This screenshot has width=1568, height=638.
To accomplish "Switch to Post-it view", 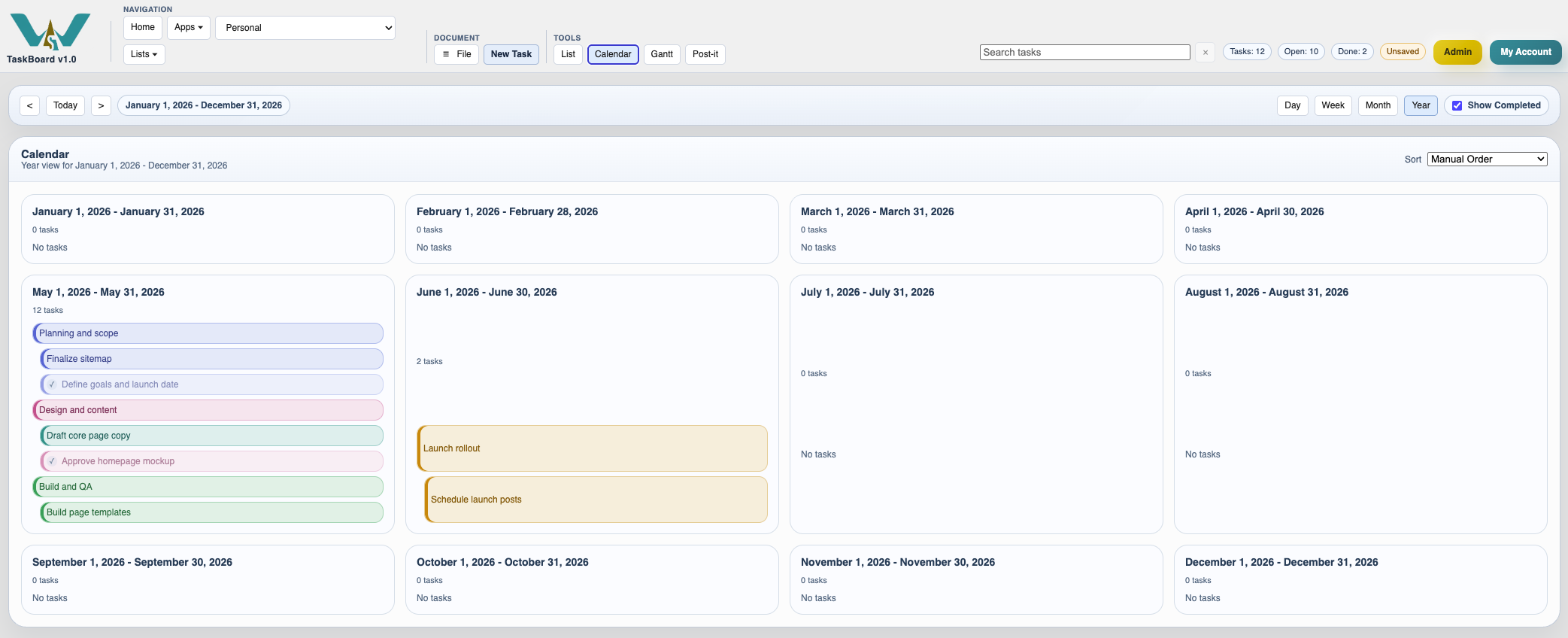I will pos(705,54).
